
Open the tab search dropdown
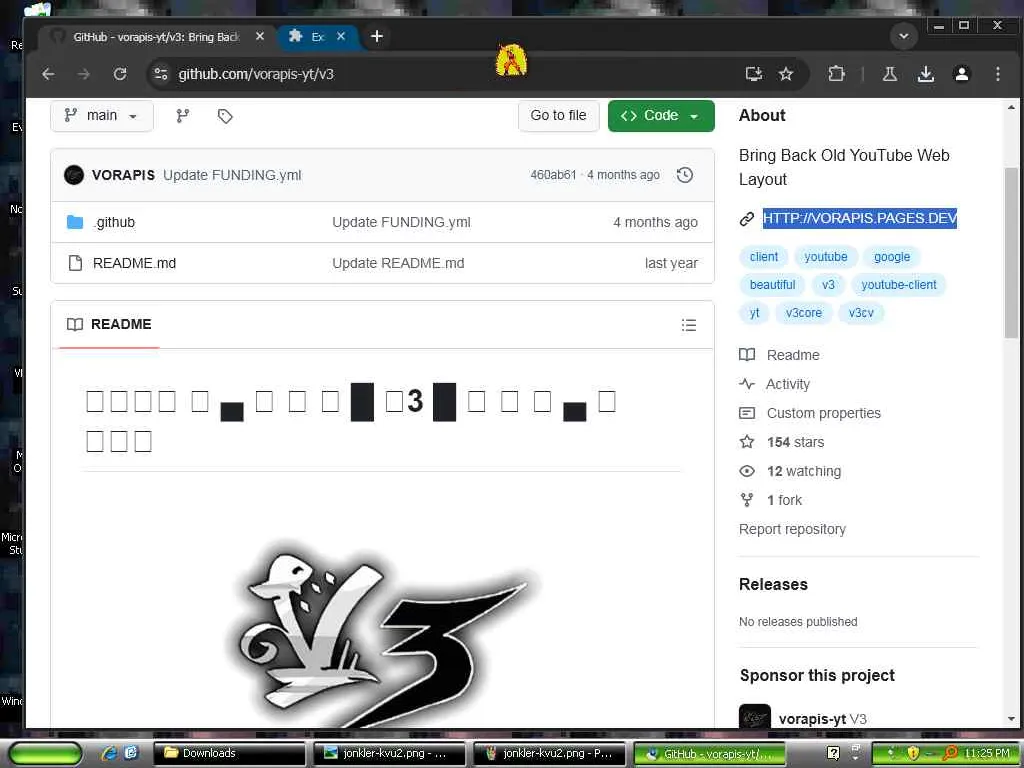(x=904, y=37)
